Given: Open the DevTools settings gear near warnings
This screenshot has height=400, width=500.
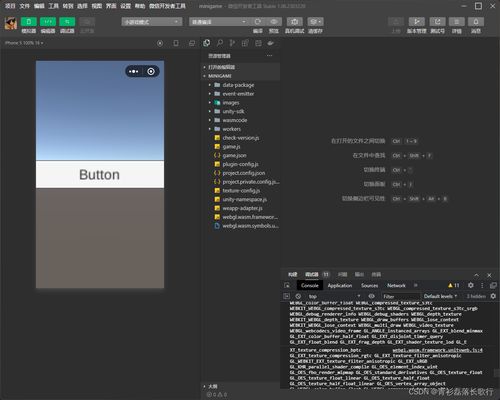Looking at the screenshot, I should [471, 285].
